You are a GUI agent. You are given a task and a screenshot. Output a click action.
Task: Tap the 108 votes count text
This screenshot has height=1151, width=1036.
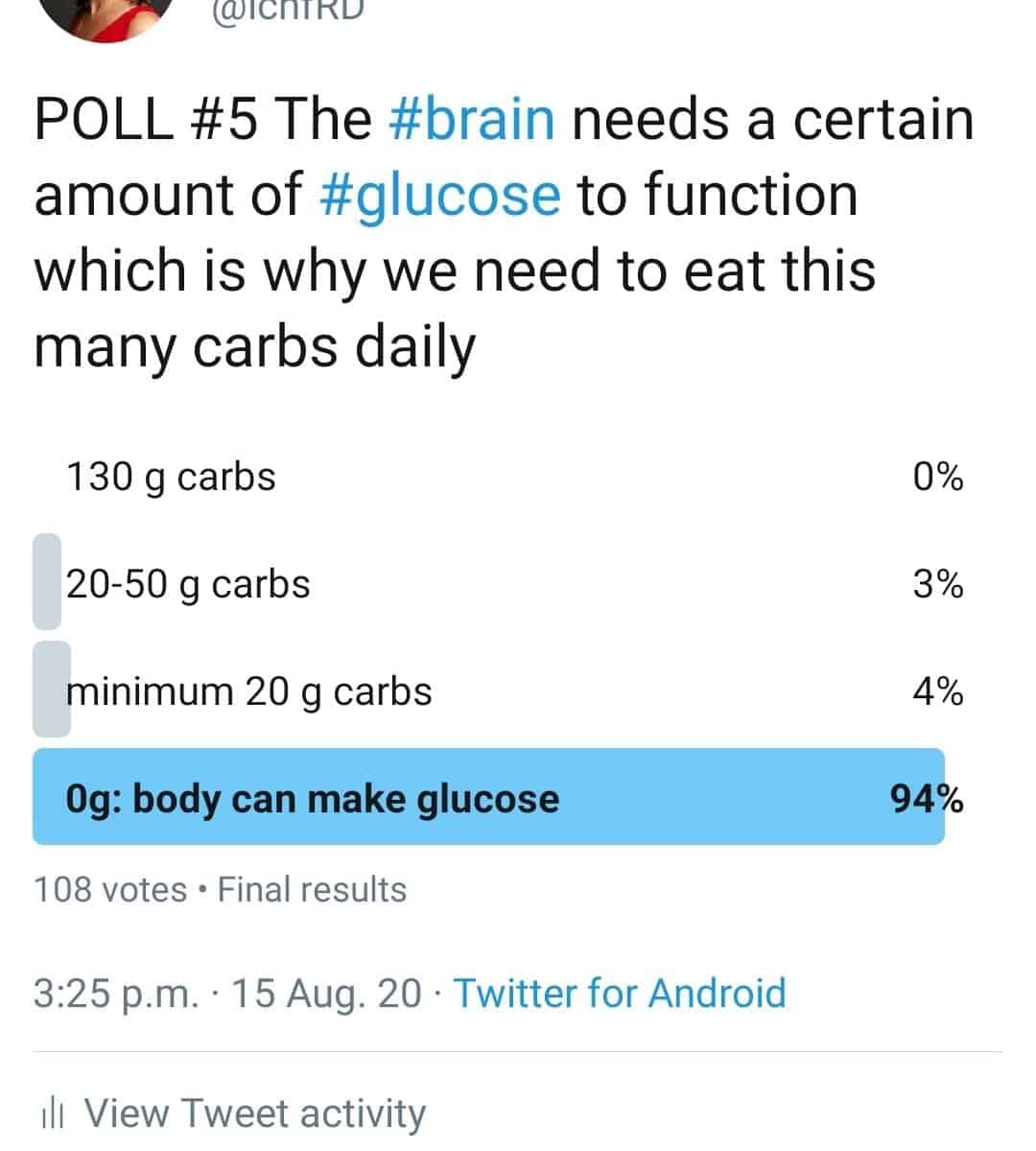[x=110, y=890]
